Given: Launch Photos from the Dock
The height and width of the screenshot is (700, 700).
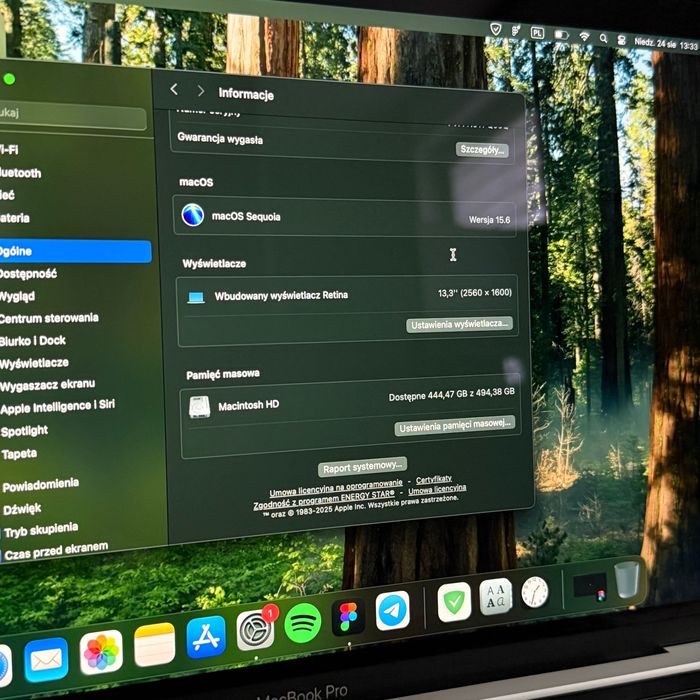Looking at the screenshot, I should click(101, 652).
